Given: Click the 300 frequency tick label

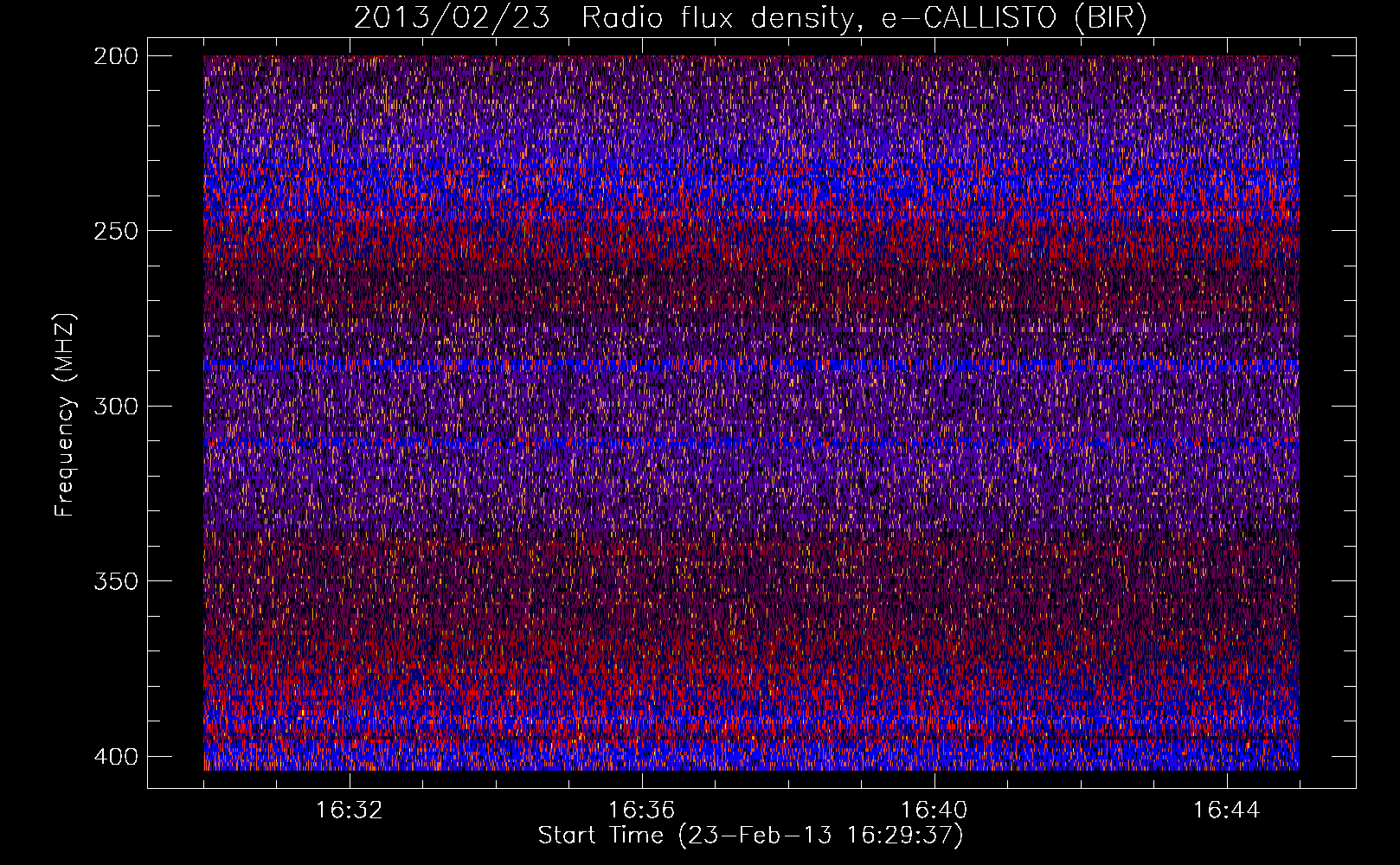Looking at the screenshot, I should [115, 406].
